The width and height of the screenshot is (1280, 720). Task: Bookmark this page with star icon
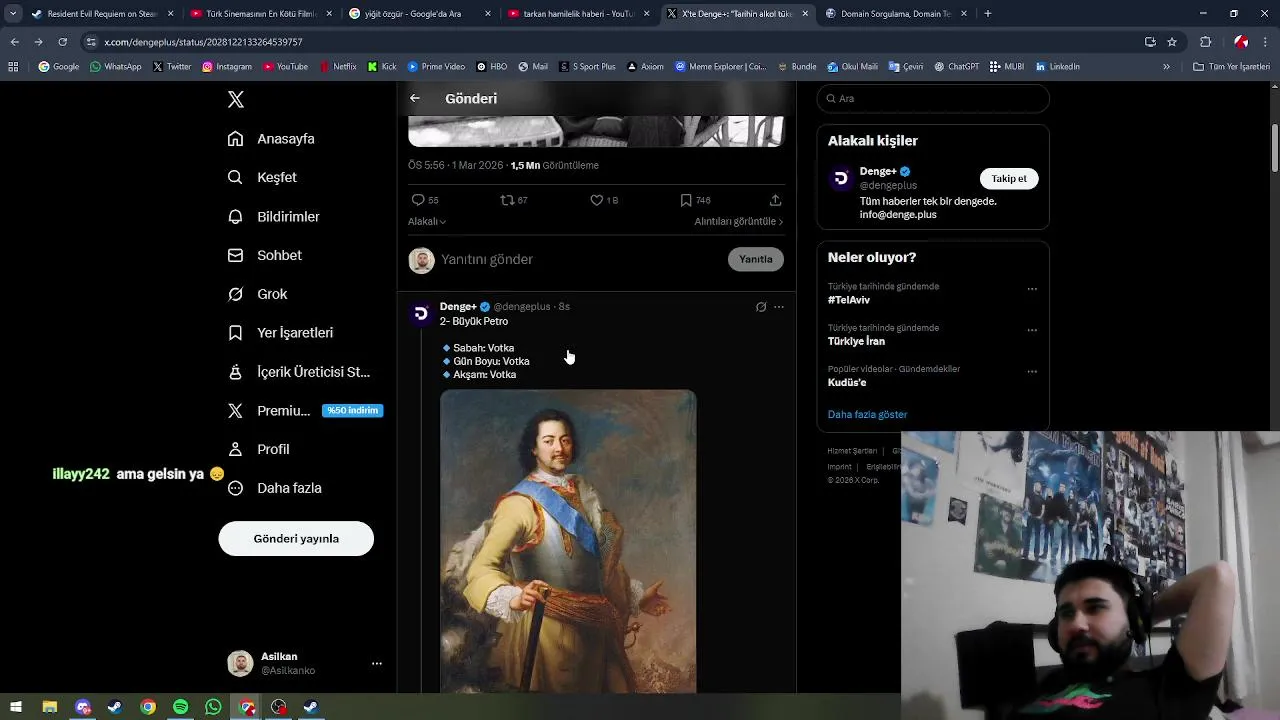[x=1172, y=42]
